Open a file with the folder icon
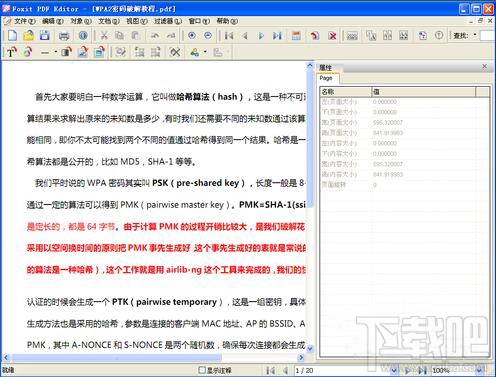The width and height of the screenshot is (496, 377). click(28, 35)
